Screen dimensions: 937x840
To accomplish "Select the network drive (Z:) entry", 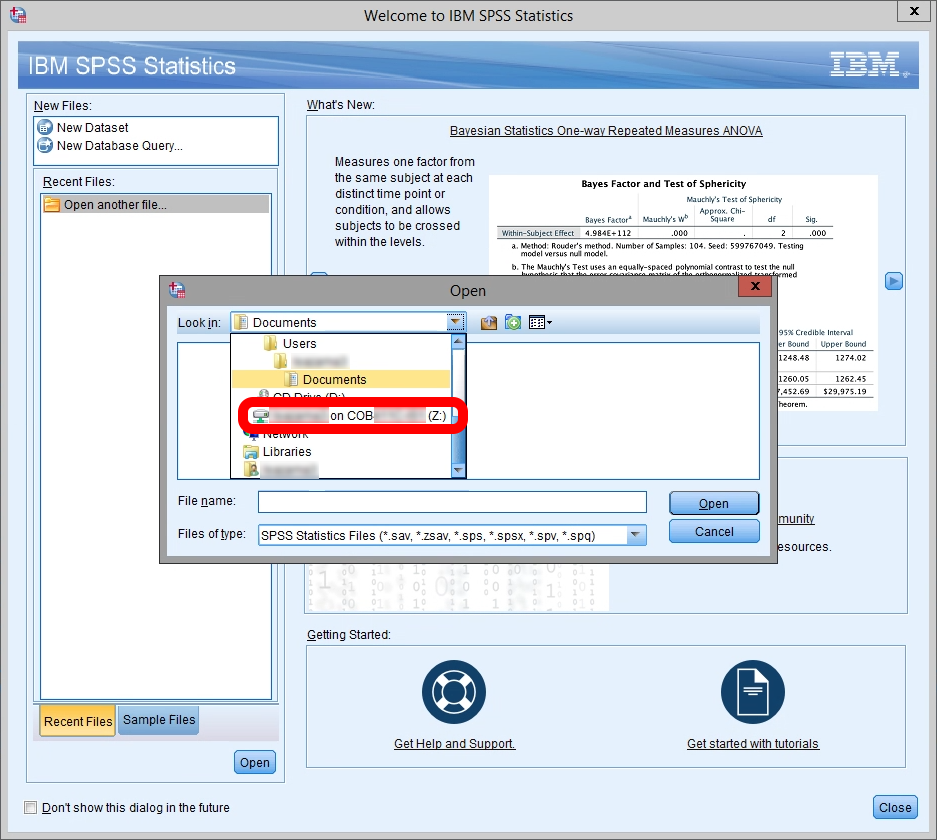I will click(350, 416).
